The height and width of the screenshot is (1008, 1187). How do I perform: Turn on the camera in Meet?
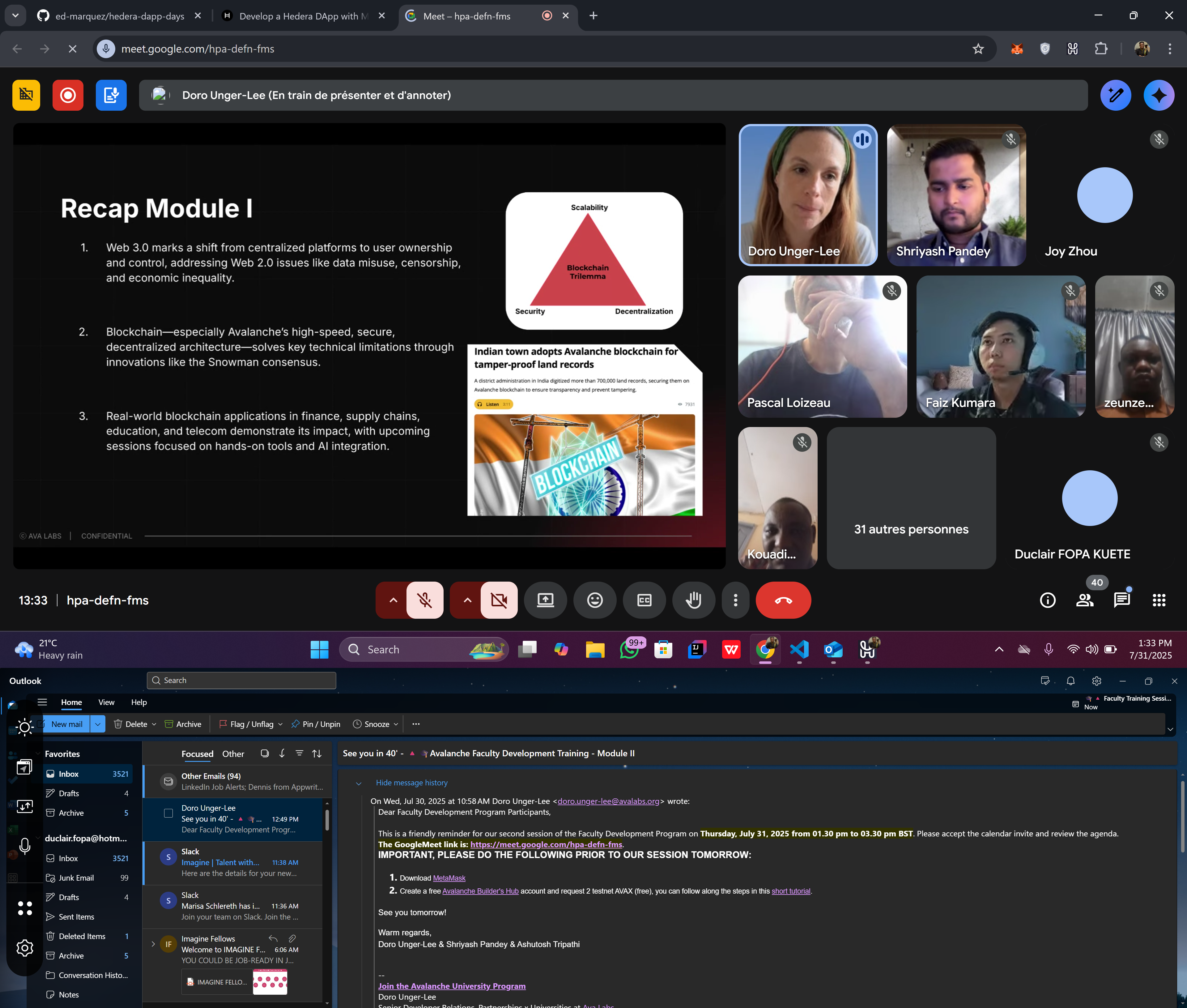pyautogui.click(x=499, y=600)
